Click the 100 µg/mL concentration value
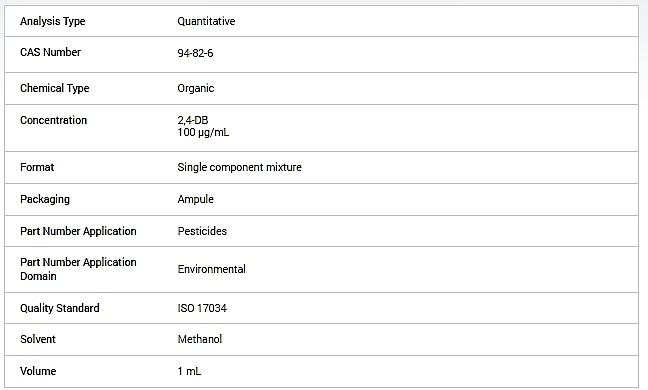The height and width of the screenshot is (390, 648). click(203, 133)
